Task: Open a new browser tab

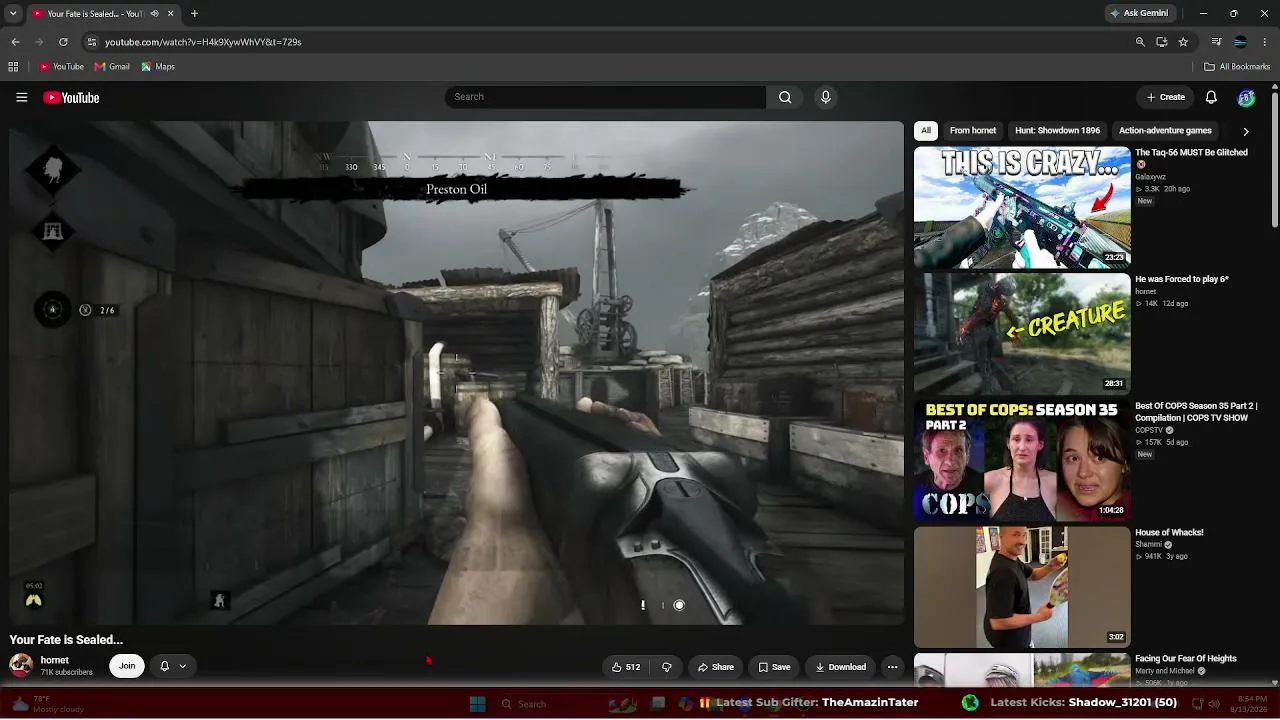Action: [x=194, y=14]
